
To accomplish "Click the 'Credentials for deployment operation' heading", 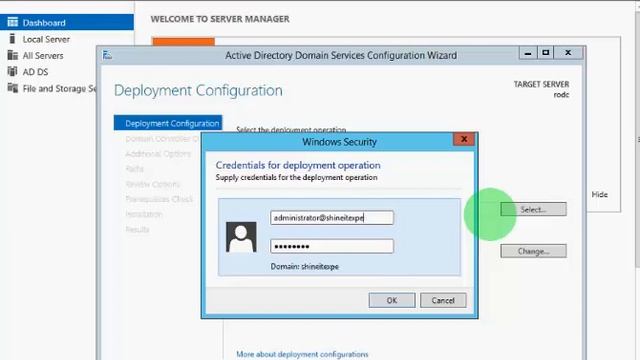I will (x=298, y=165).
